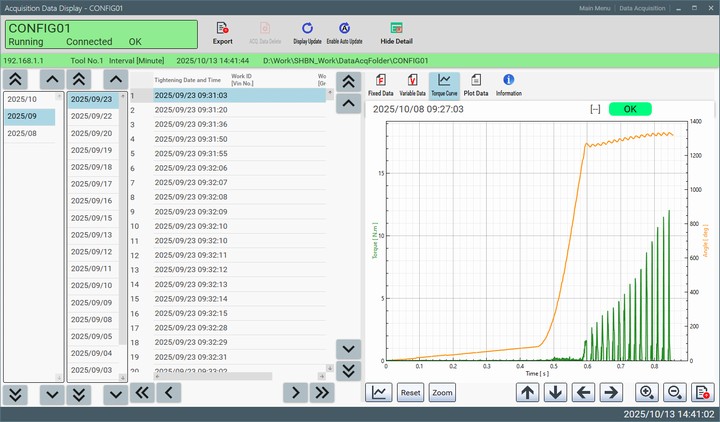Click the Export icon in the toolbar
Image resolution: width=720 pixels, height=422 pixels.
[222, 29]
